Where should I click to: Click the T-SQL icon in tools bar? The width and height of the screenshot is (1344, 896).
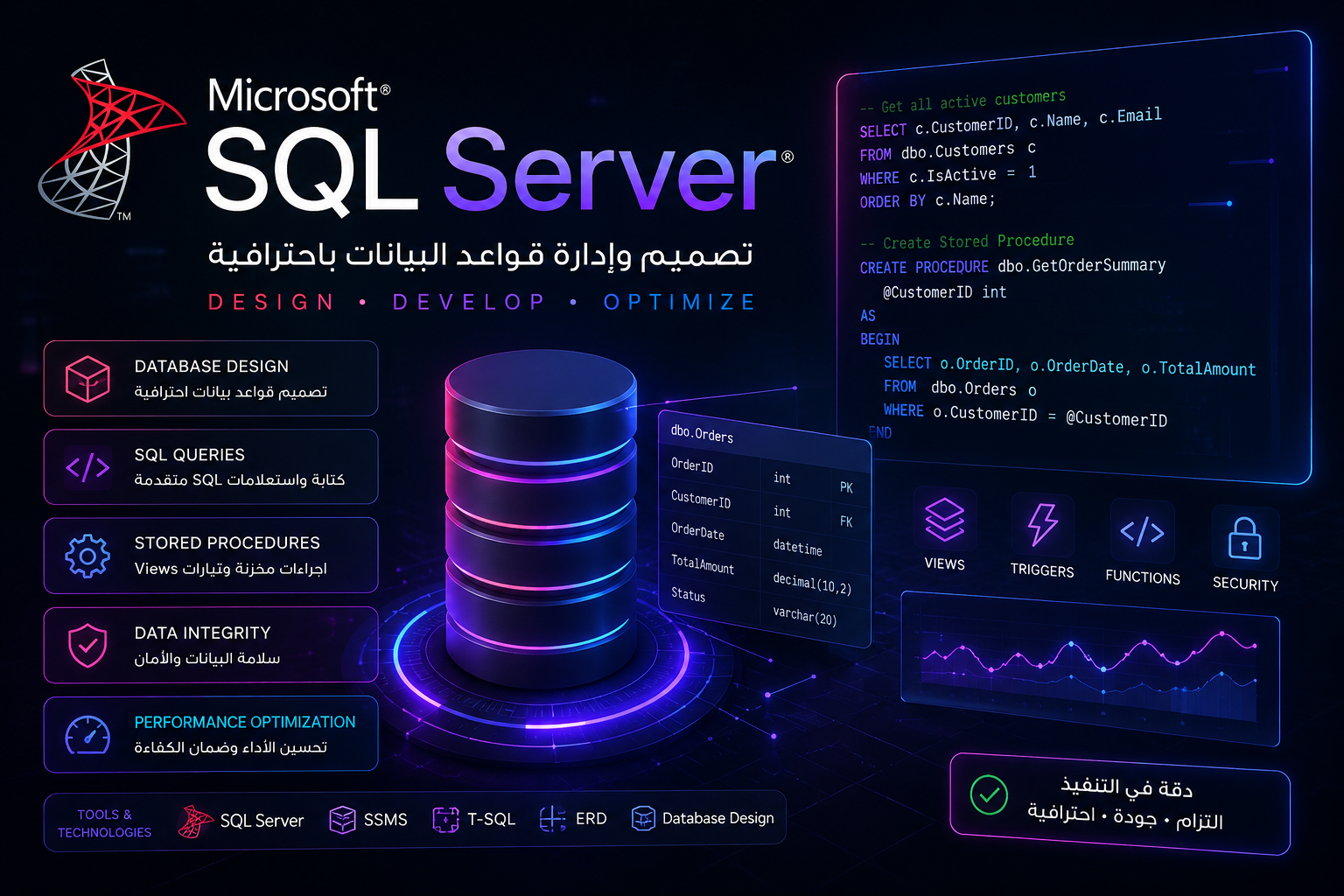[x=446, y=820]
